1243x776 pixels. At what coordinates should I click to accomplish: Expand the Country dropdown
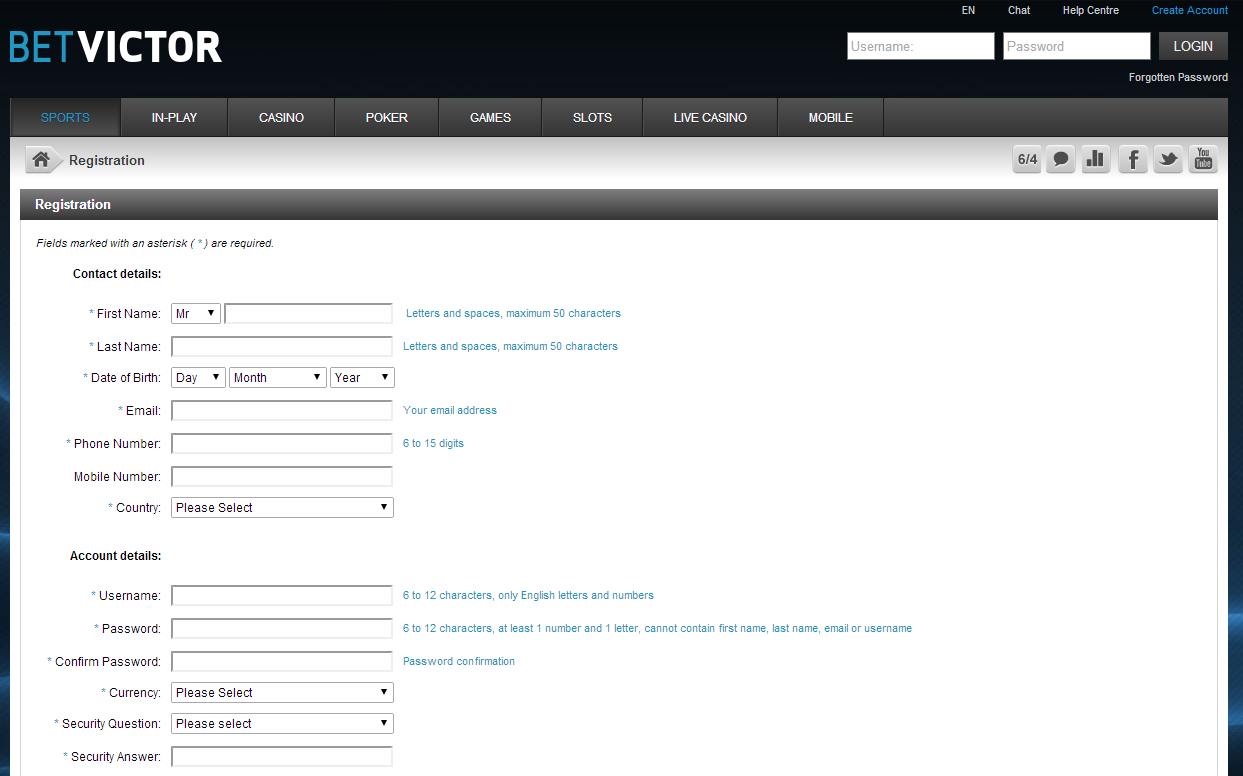tap(282, 508)
